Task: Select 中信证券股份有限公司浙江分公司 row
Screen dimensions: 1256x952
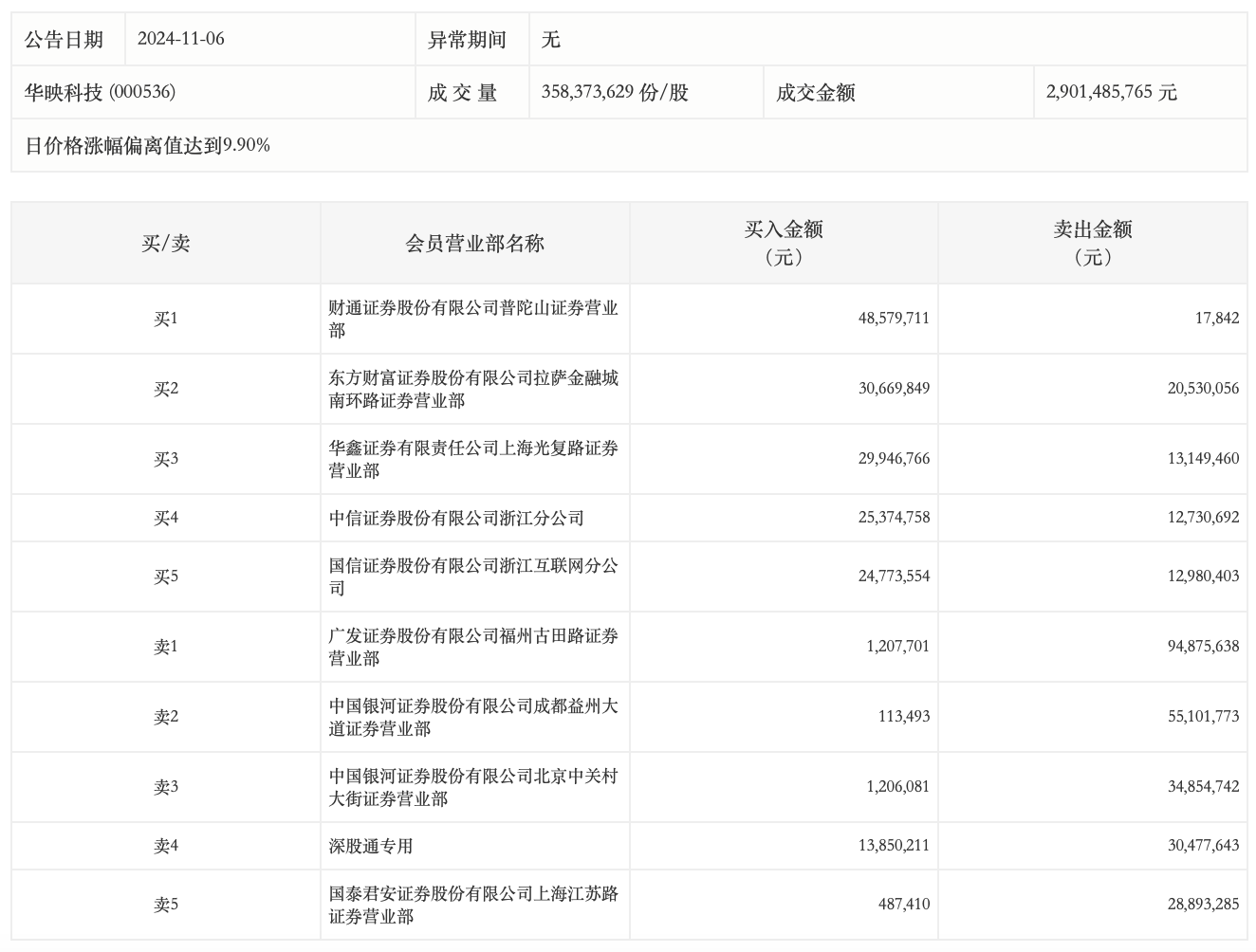Action: tap(456, 518)
